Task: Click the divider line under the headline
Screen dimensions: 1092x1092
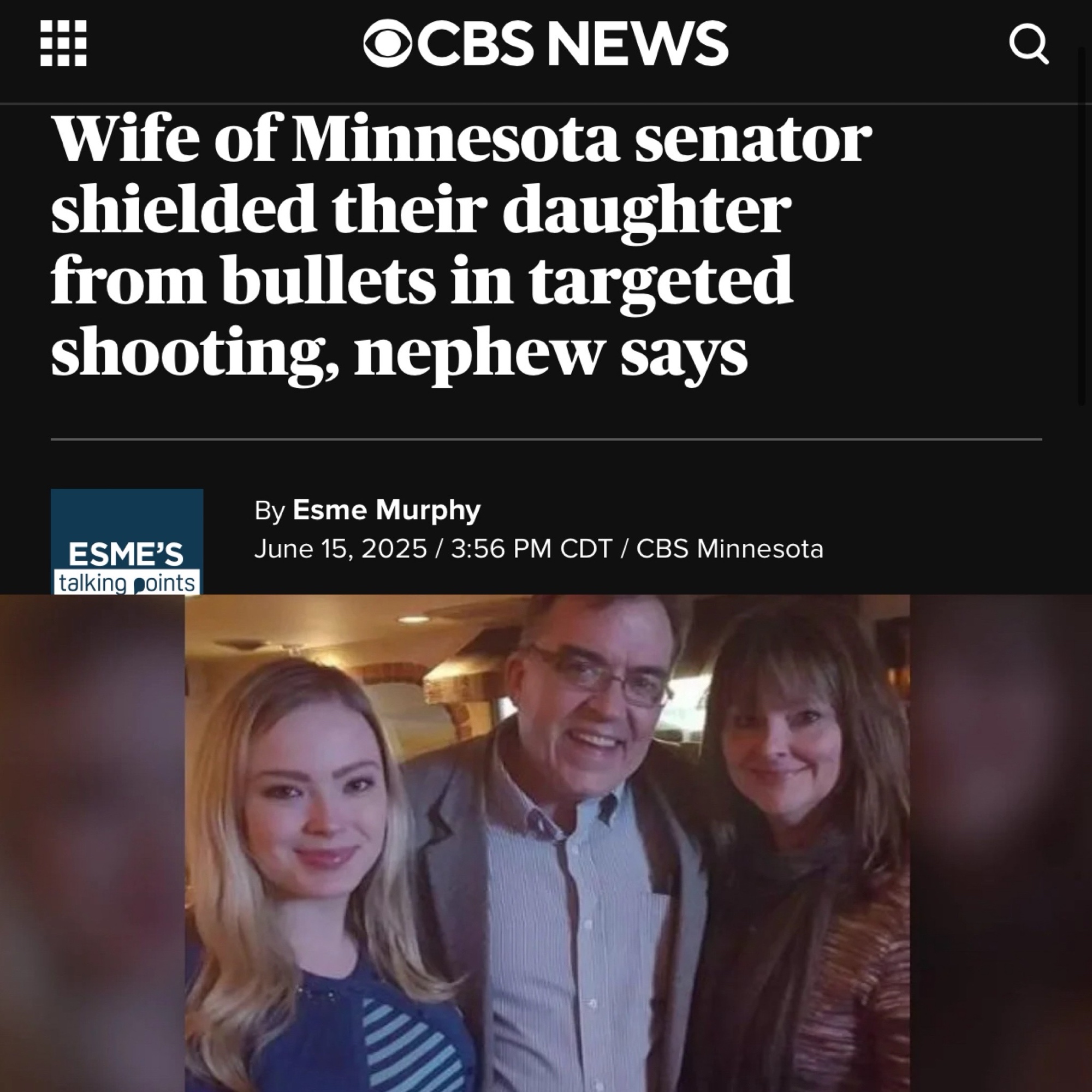Action: pyautogui.click(x=546, y=438)
